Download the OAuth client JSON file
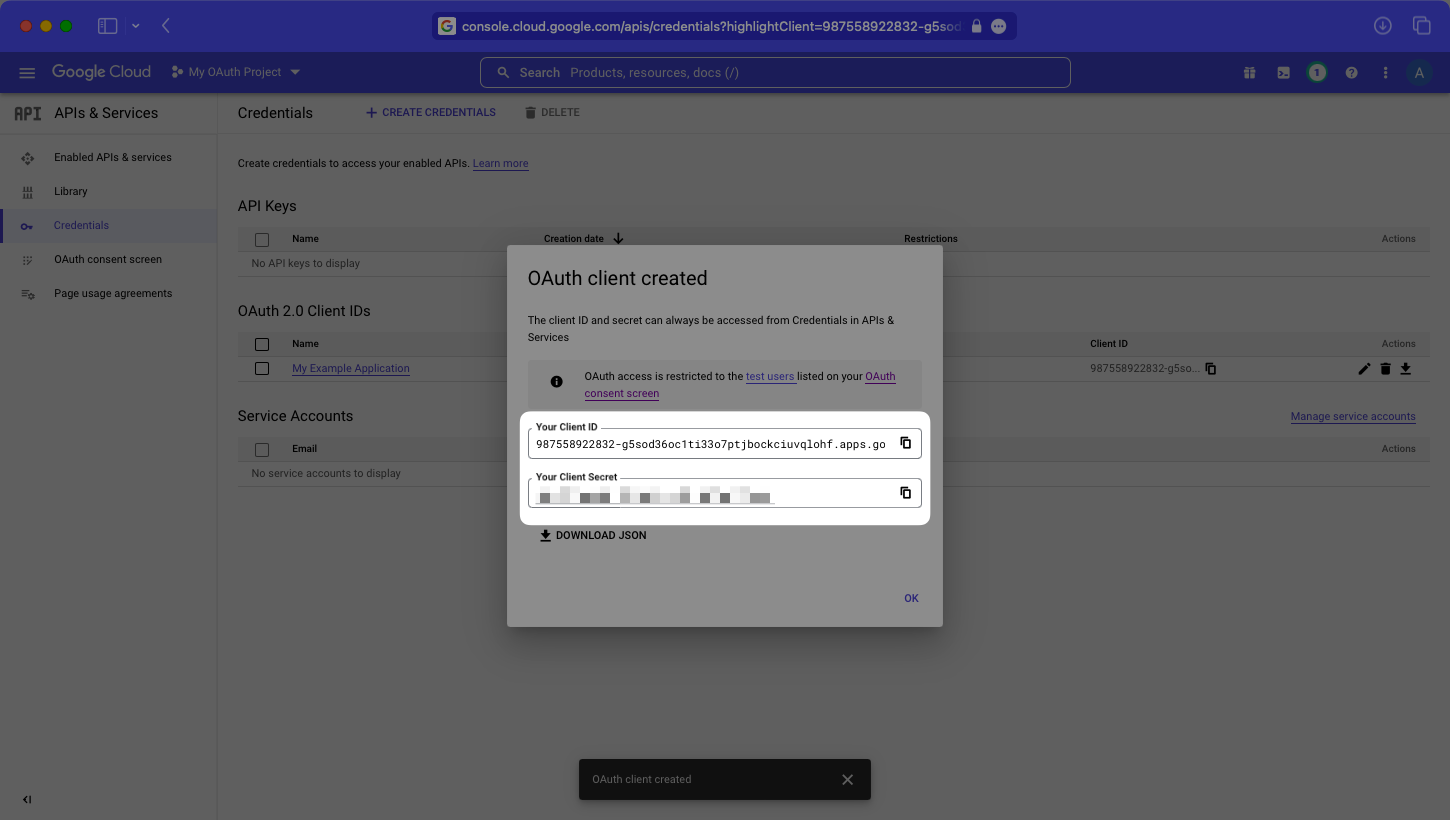Image resolution: width=1450 pixels, height=820 pixels. click(x=593, y=535)
